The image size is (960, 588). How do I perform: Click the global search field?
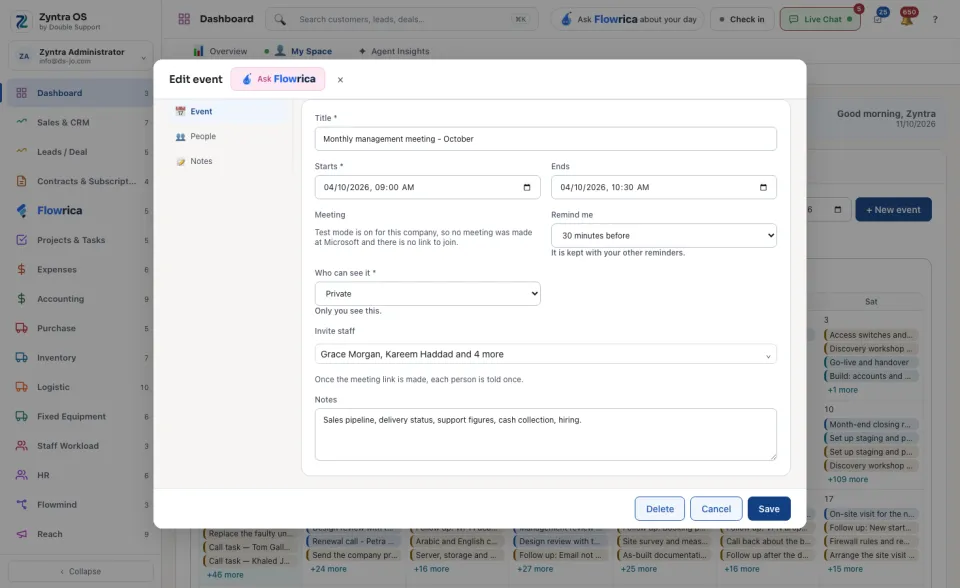point(402,20)
